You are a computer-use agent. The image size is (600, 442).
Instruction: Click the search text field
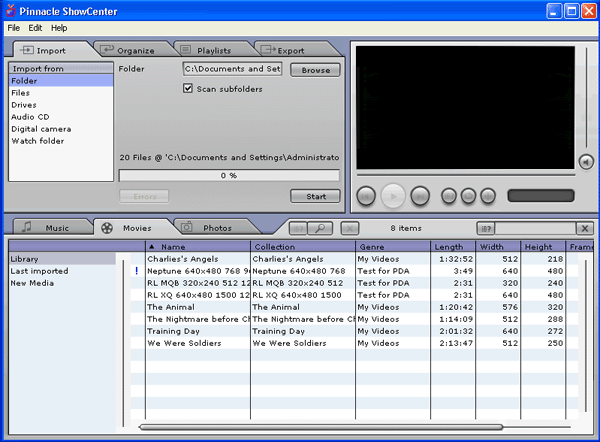pos(535,228)
